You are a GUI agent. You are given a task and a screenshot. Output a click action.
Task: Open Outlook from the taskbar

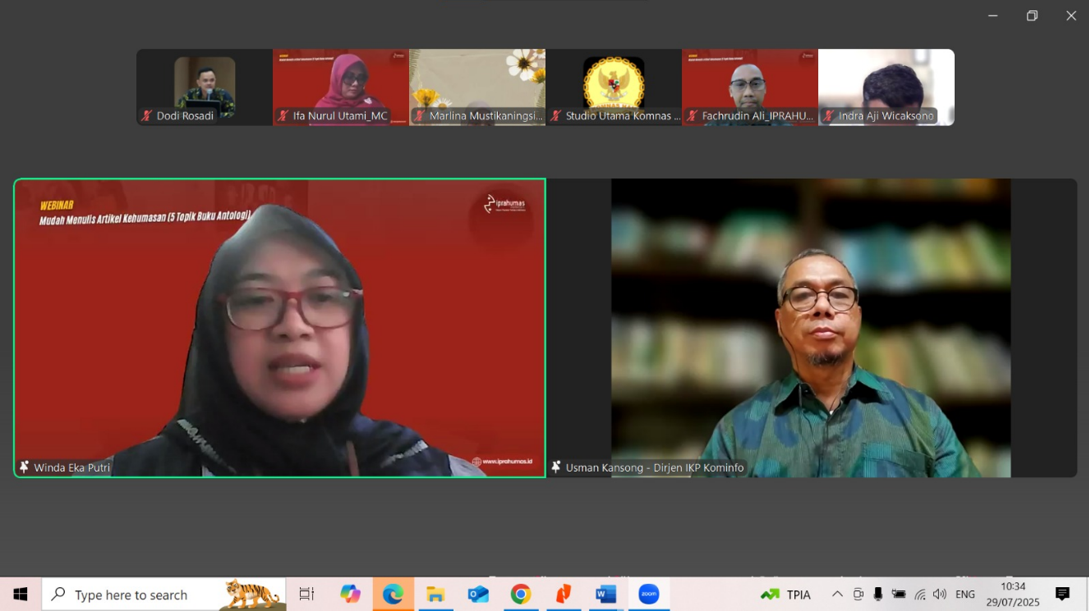[x=478, y=594]
